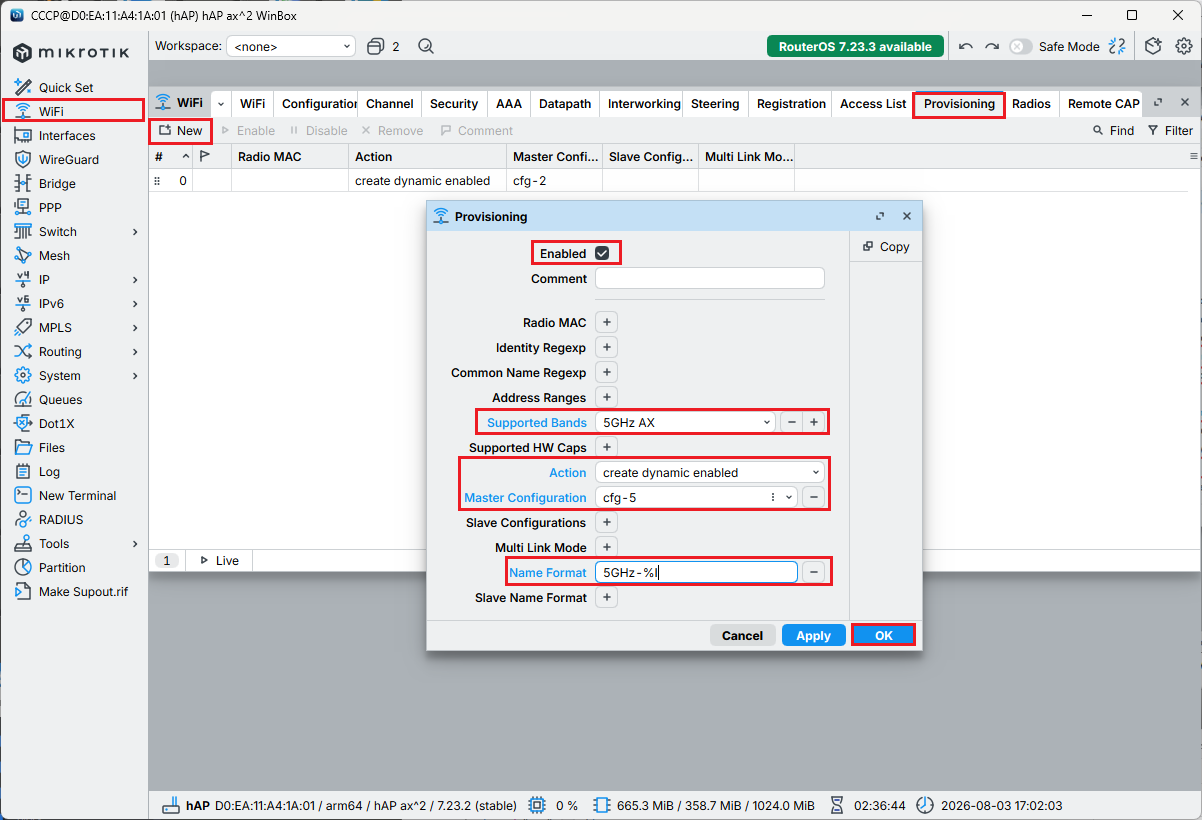Add a Slave Configurations value with its plus button

607,522
